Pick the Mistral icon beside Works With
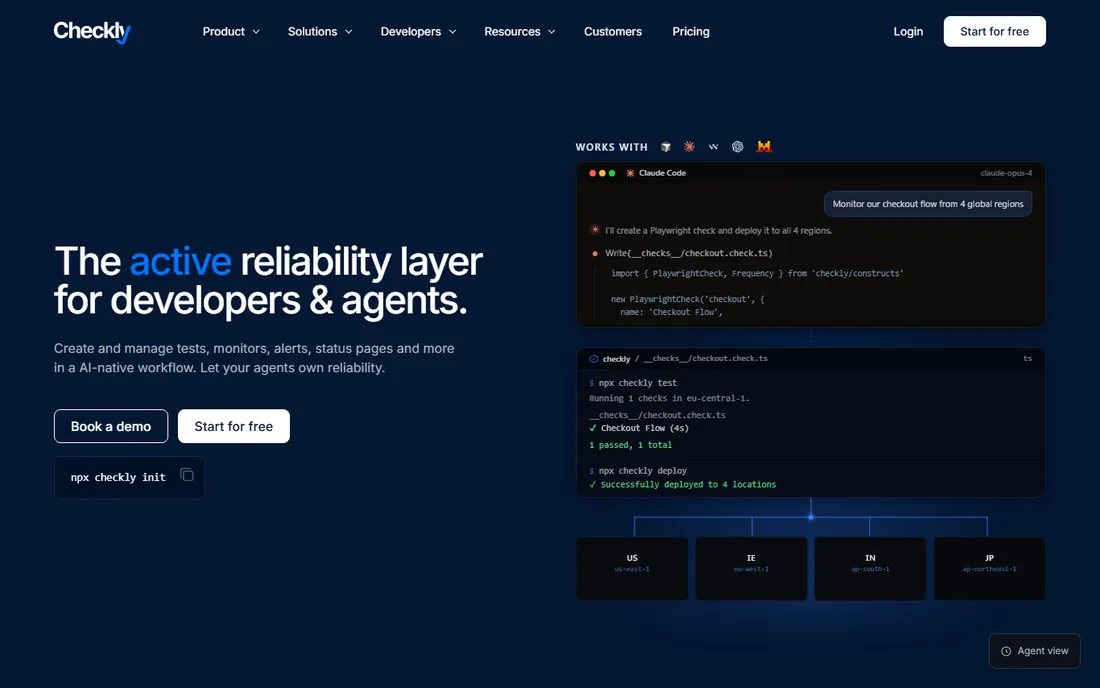This screenshot has width=1100, height=688. (764, 147)
